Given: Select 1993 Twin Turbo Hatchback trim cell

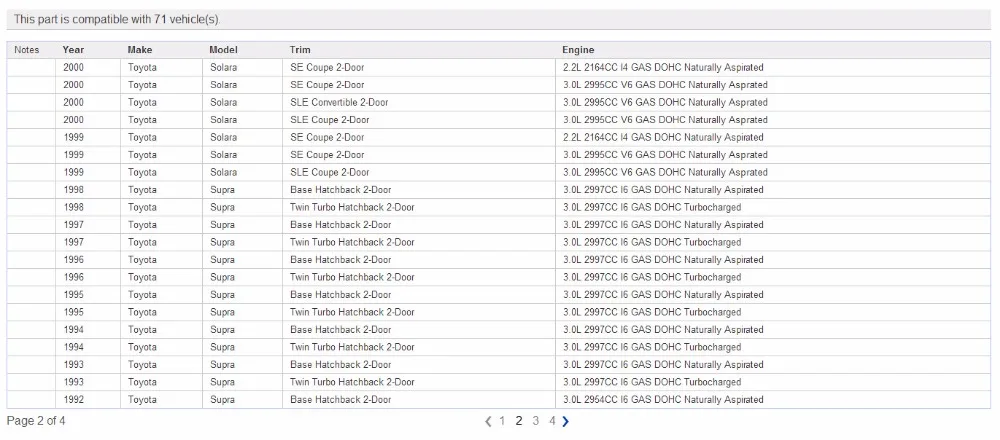Looking at the screenshot, I should coord(418,382).
